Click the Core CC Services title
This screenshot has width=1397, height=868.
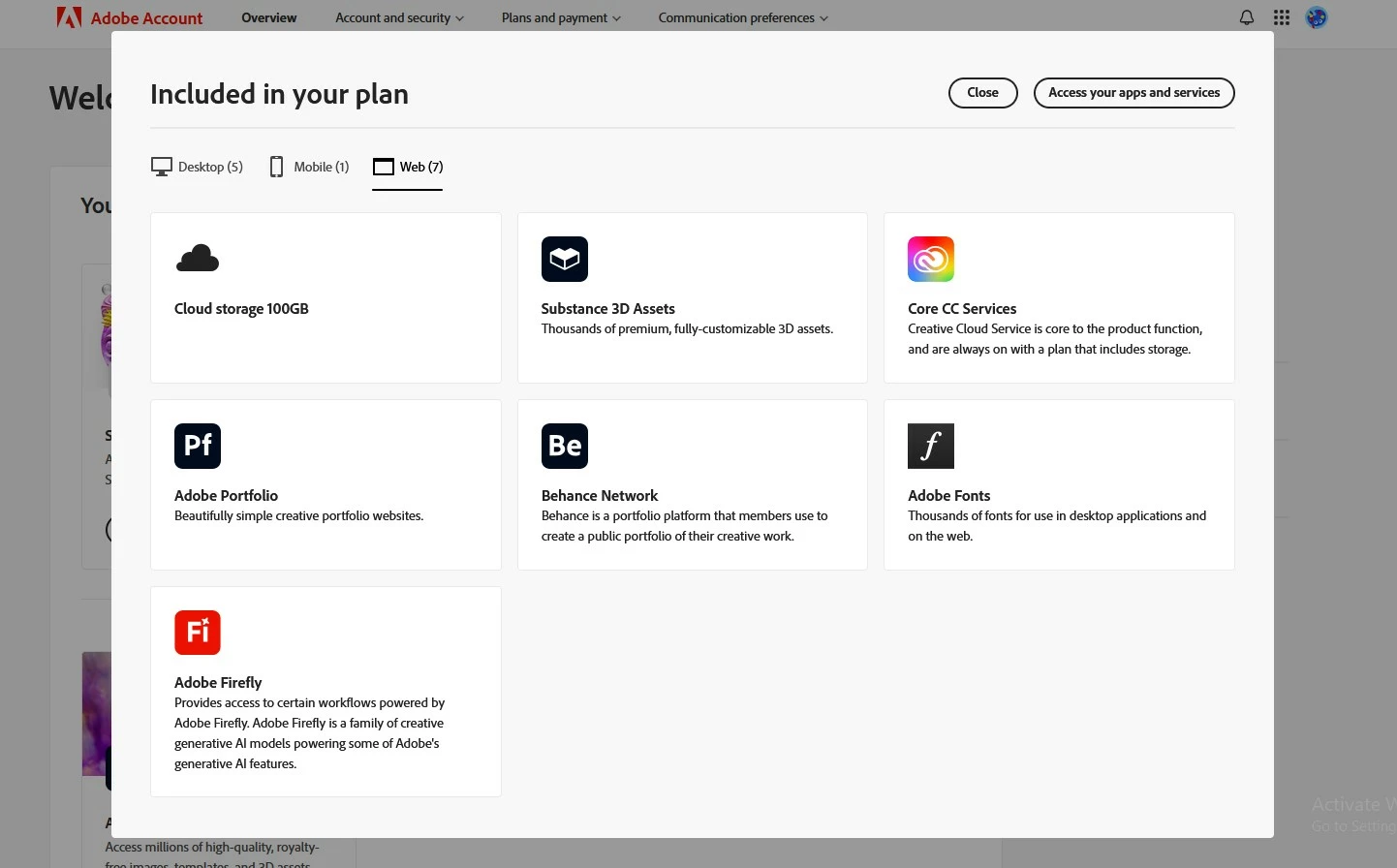[x=962, y=309]
